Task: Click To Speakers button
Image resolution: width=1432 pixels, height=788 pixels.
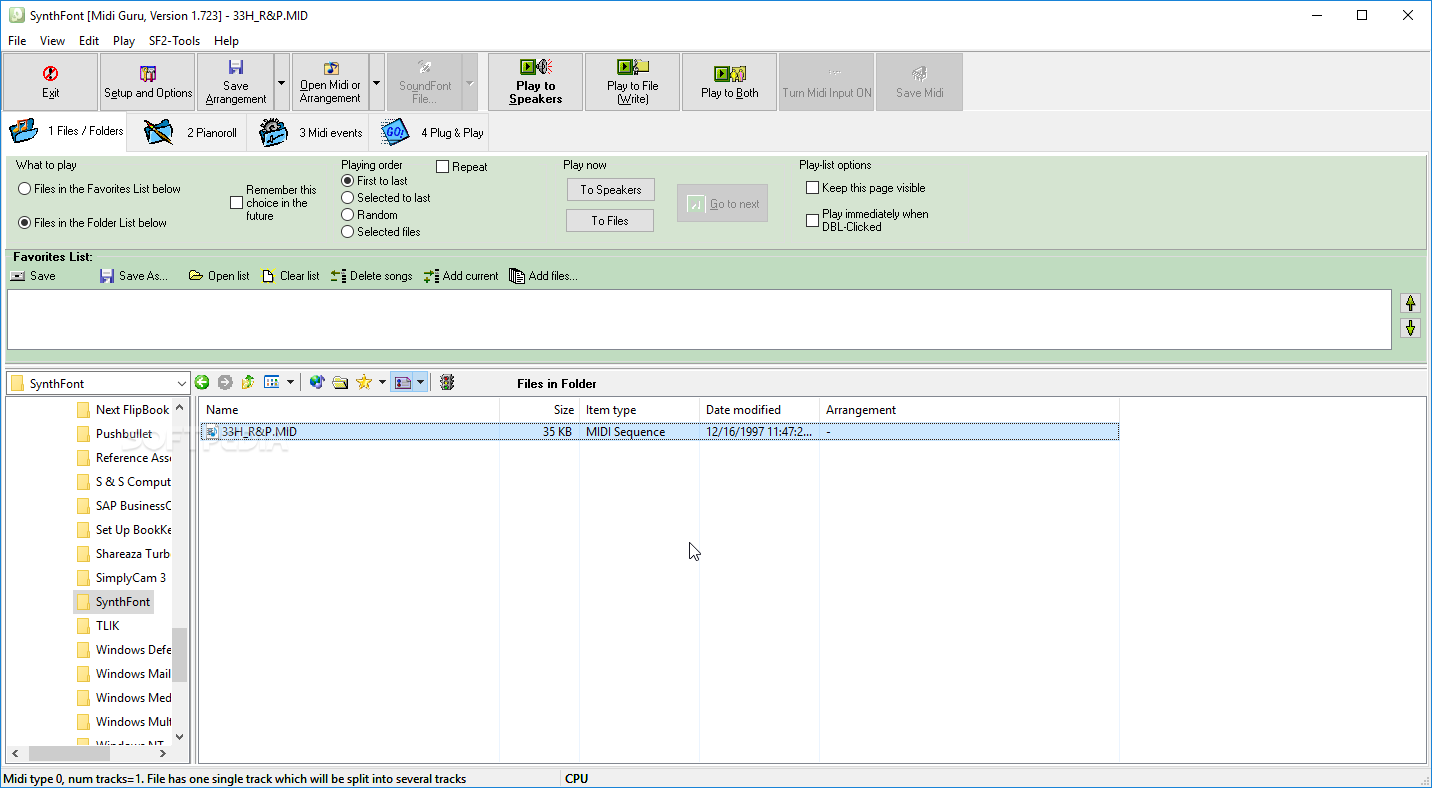Action: [610, 189]
